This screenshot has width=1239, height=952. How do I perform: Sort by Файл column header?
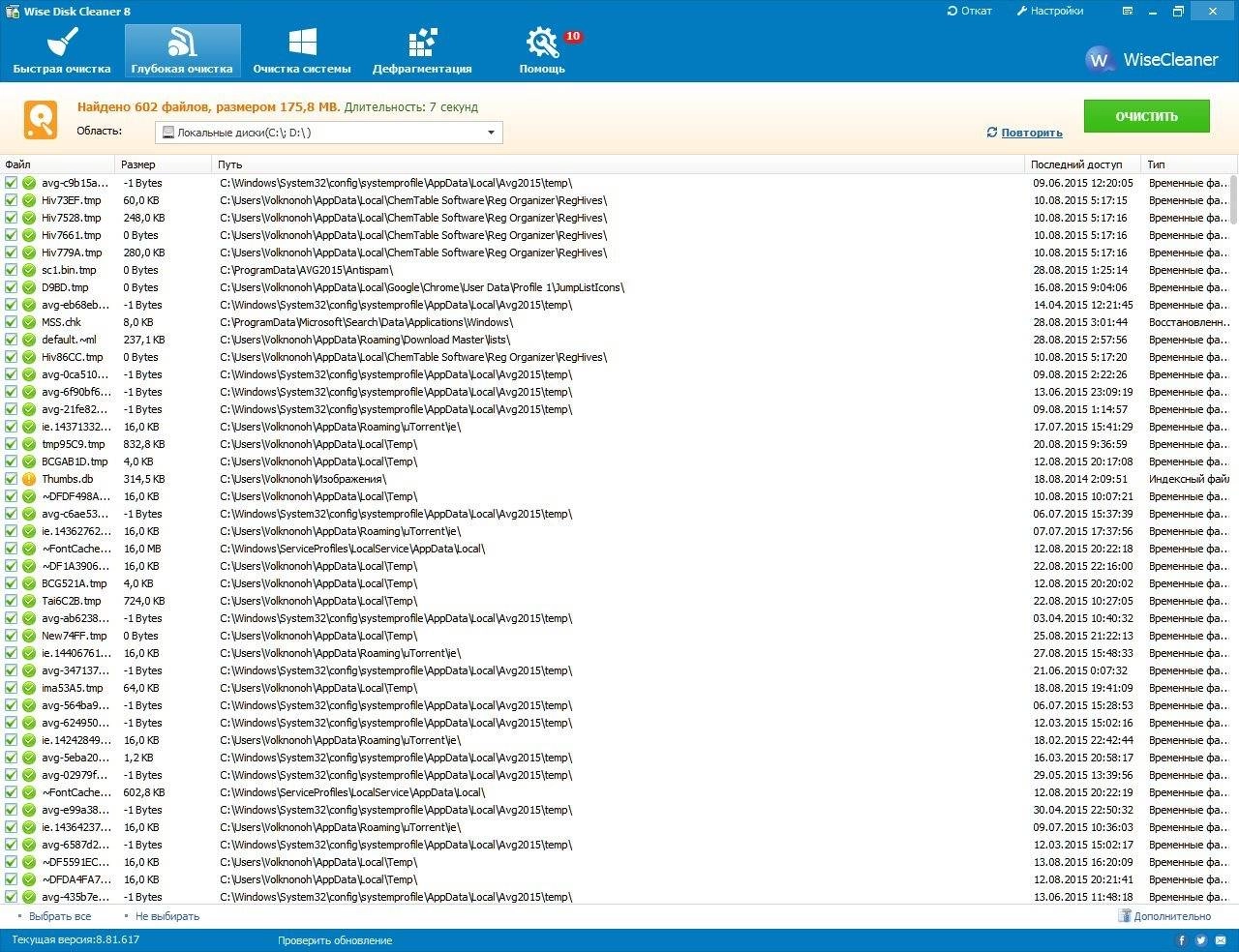point(58,164)
